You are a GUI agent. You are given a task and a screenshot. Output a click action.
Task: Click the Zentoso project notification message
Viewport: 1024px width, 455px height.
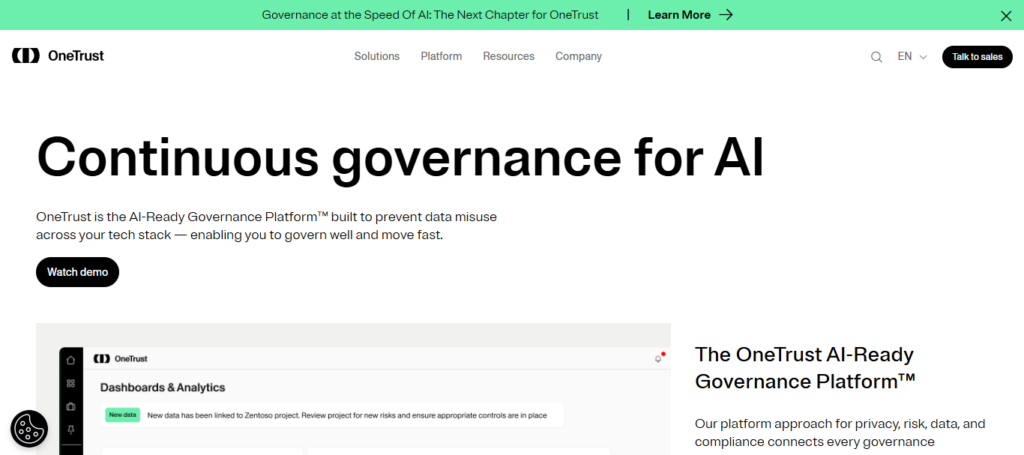[347, 415]
